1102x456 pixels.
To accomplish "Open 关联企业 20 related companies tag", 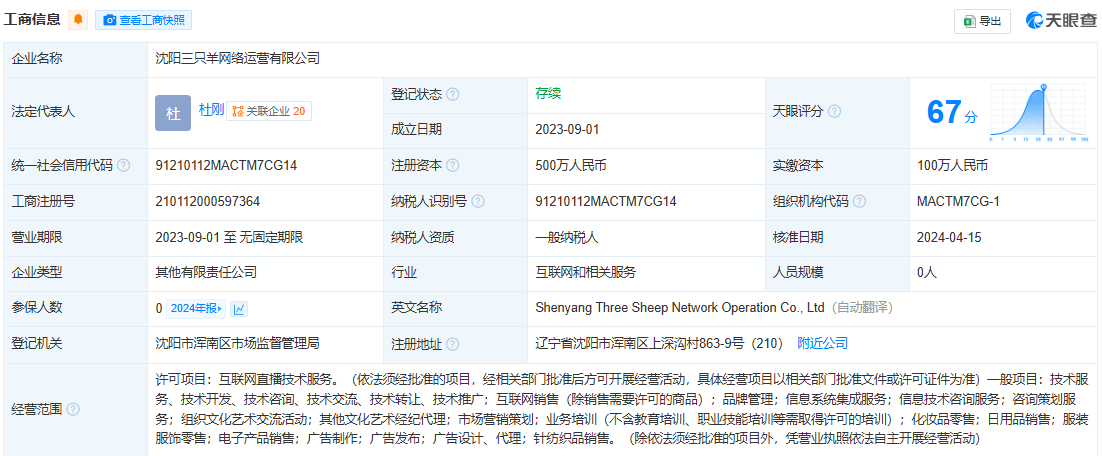I will pyautogui.click(x=268, y=111).
